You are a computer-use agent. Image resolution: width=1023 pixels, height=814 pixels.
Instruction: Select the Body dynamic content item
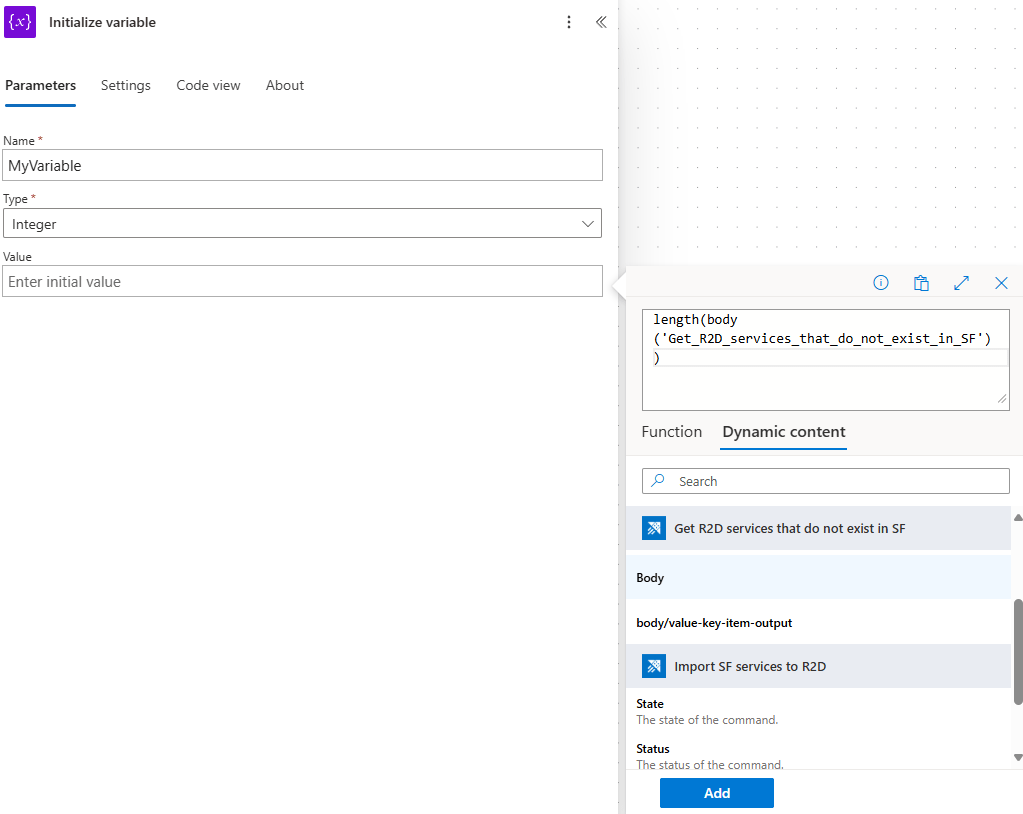pyautogui.click(x=650, y=578)
